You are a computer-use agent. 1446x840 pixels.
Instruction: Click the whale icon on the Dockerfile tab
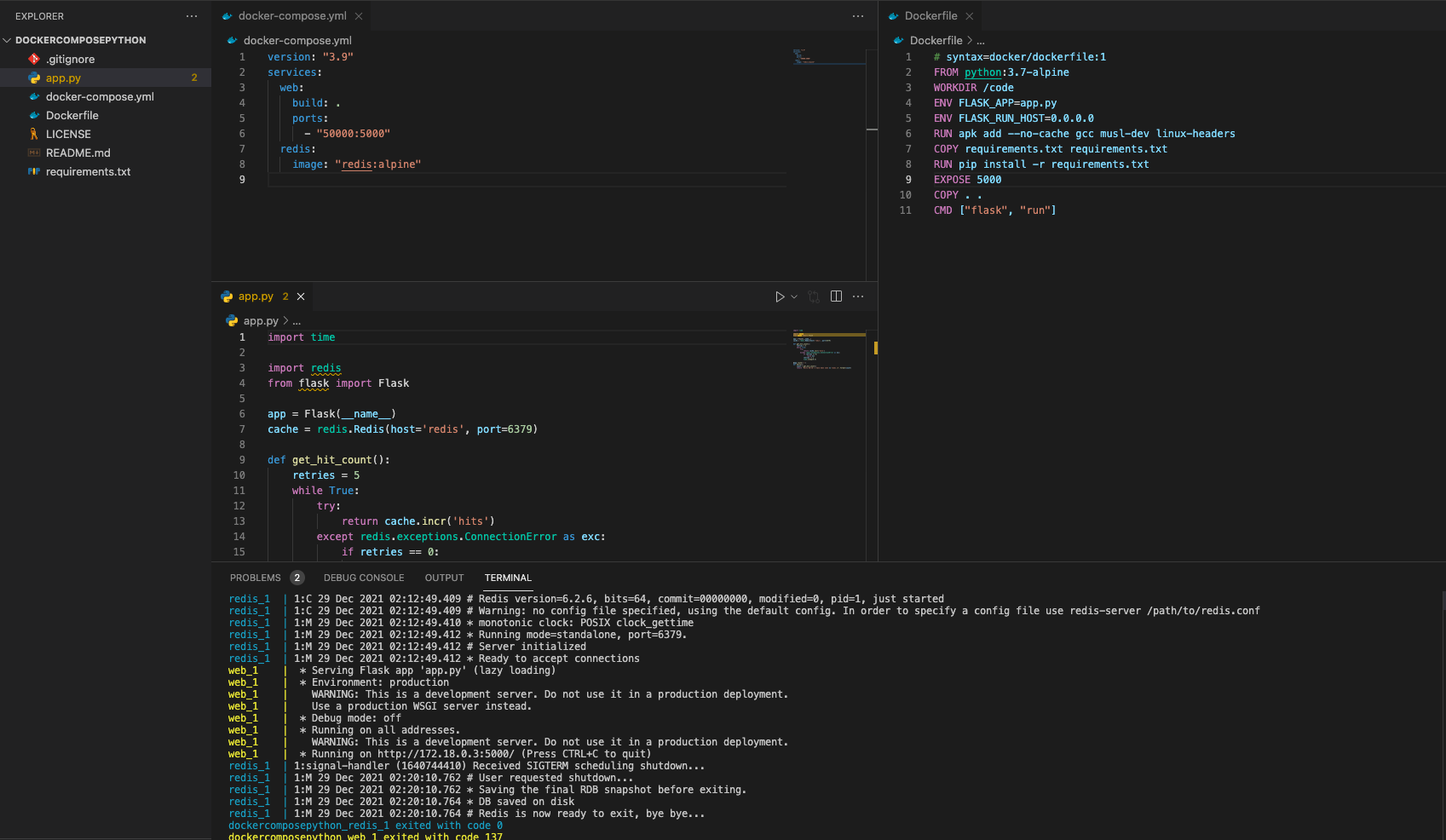coord(894,15)
